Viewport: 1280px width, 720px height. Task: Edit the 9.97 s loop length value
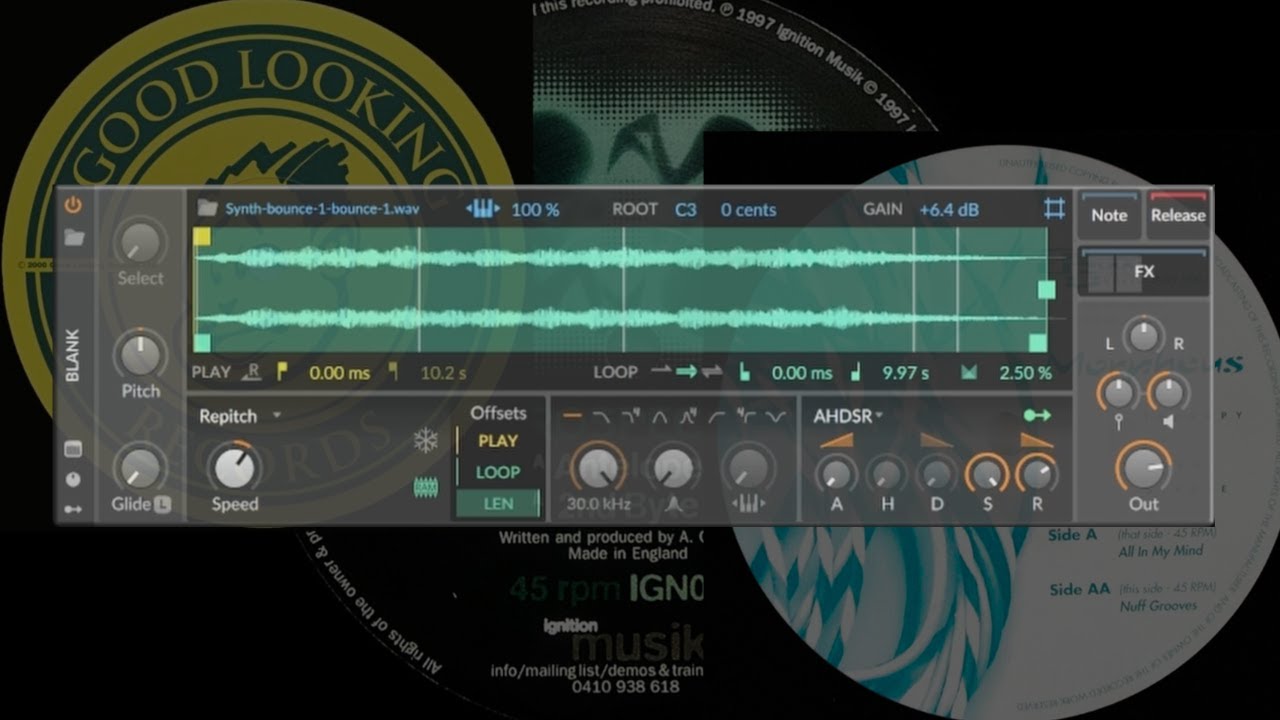[x=905, y=373]
